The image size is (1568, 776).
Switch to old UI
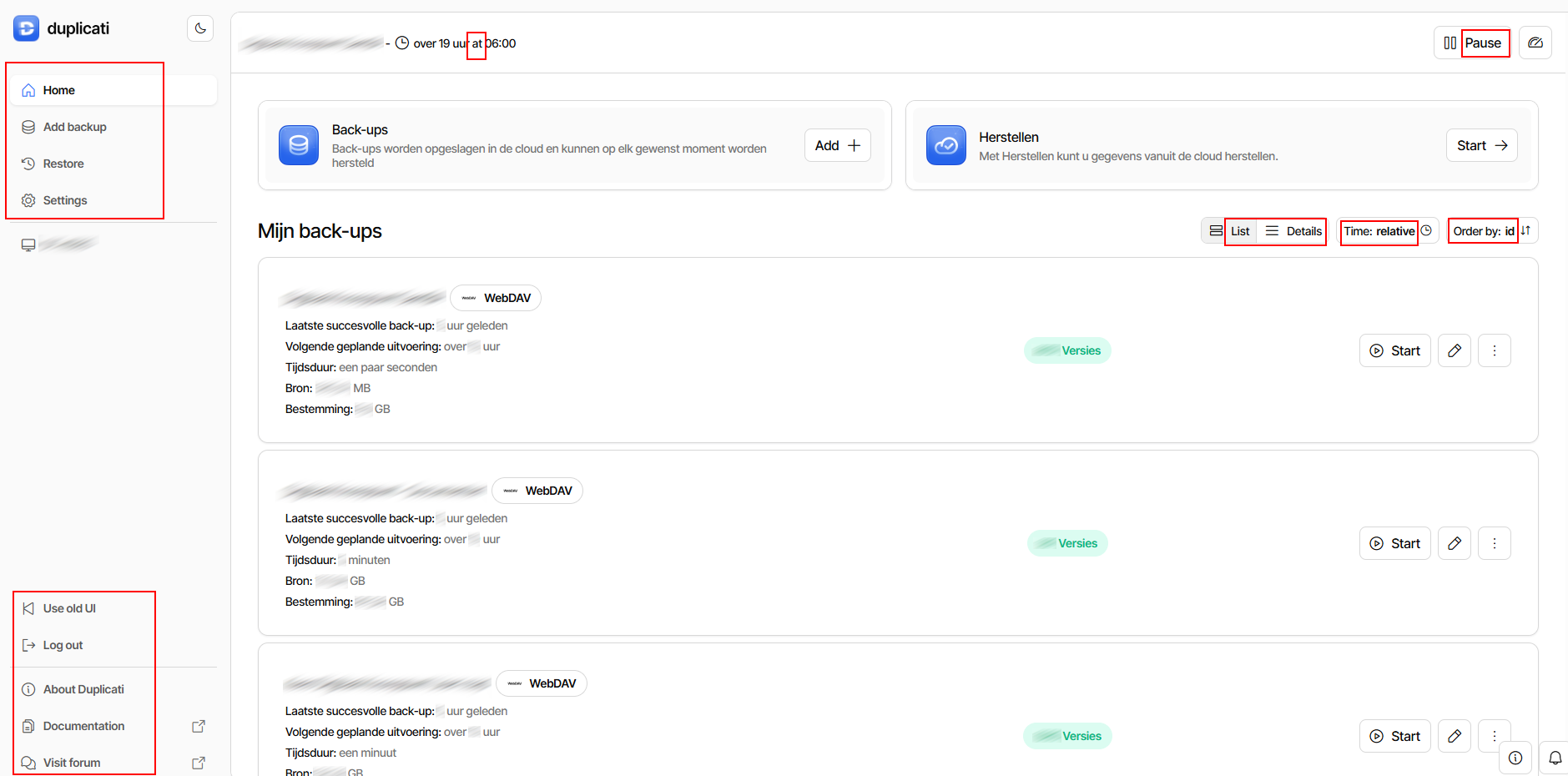click(x=68, y=608)
